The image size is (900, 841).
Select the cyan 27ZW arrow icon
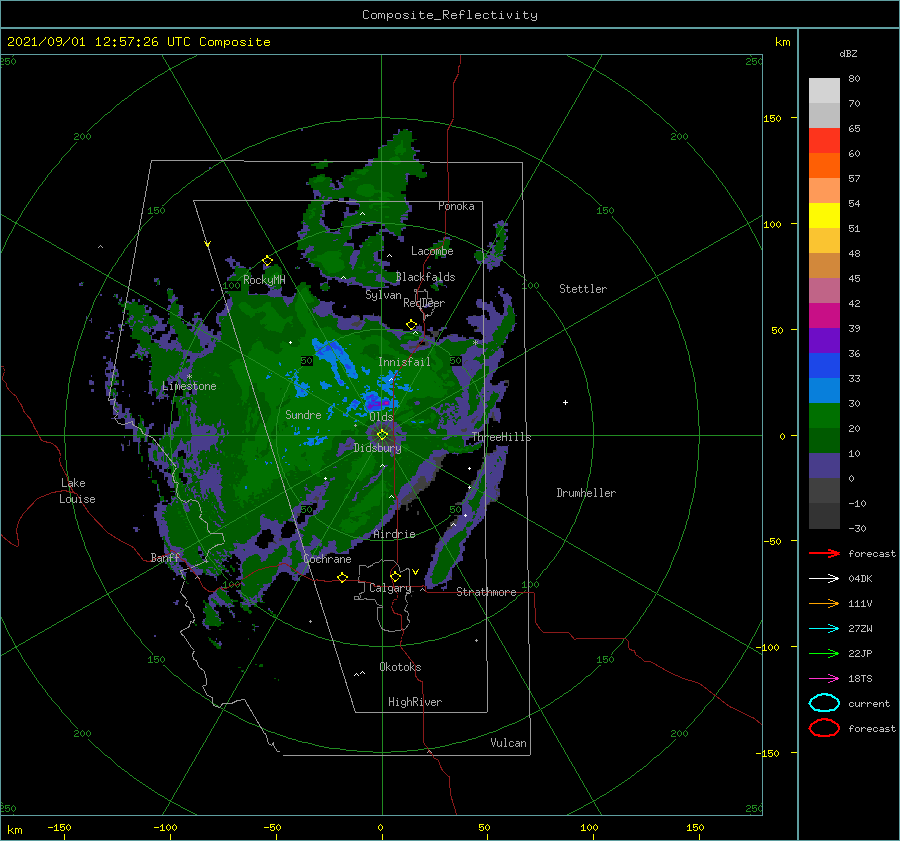[x=824, y=629]
